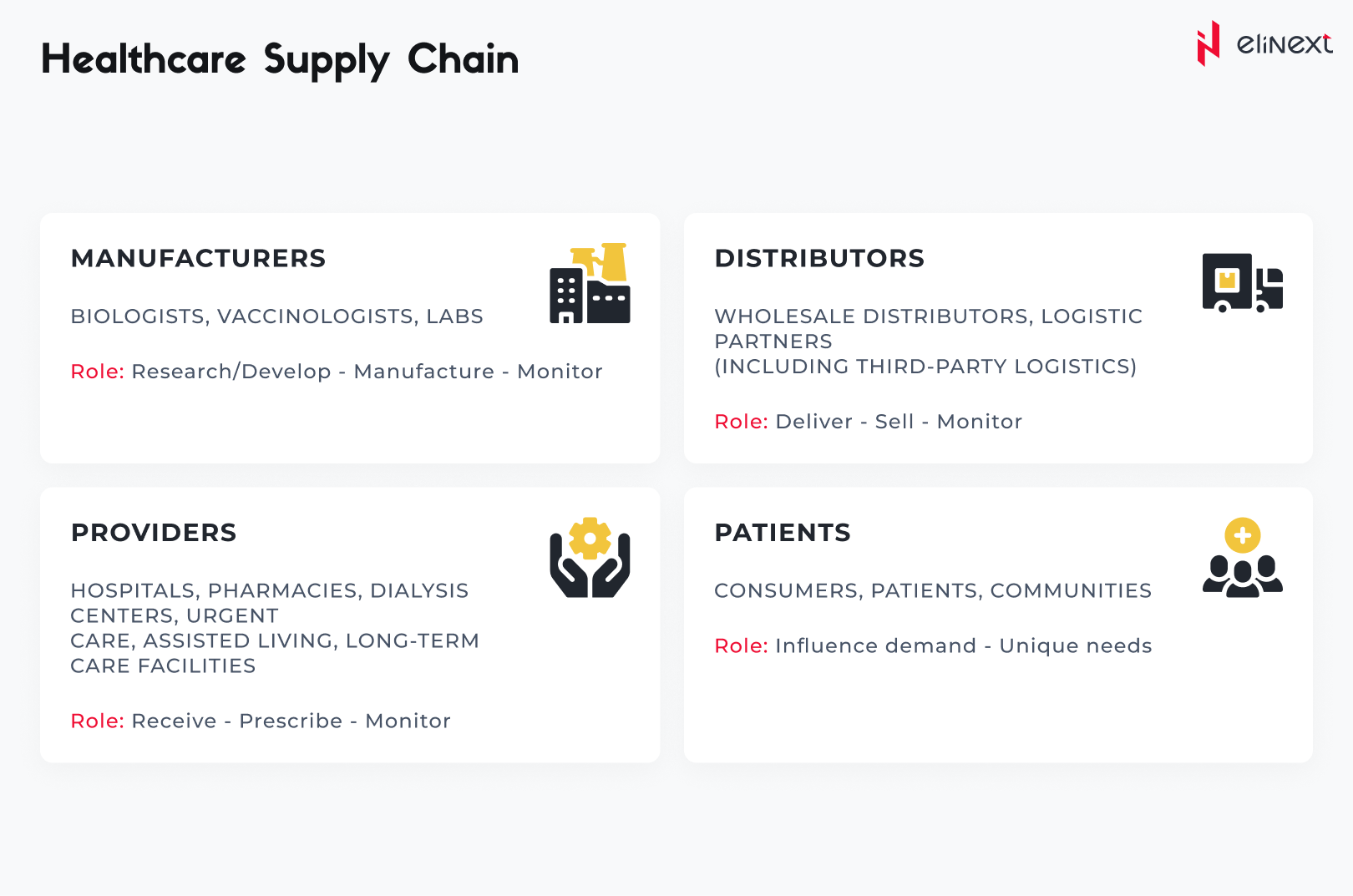Select the PROVIDERS card heading
Viewport: 1353px width, 896px height.
coord(154,532)
